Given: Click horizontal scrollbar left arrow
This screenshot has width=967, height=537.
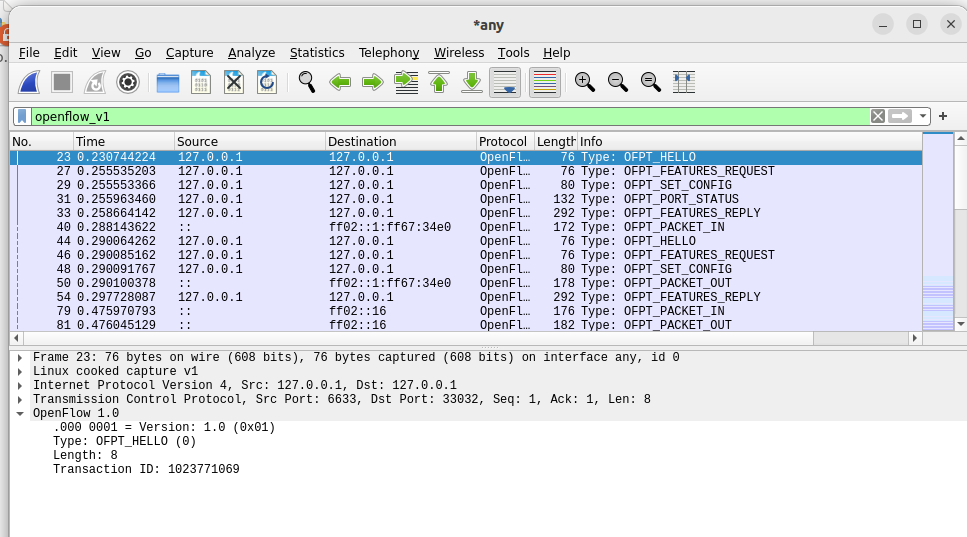Looking at the screenshot, I should (x=17, y=338).
